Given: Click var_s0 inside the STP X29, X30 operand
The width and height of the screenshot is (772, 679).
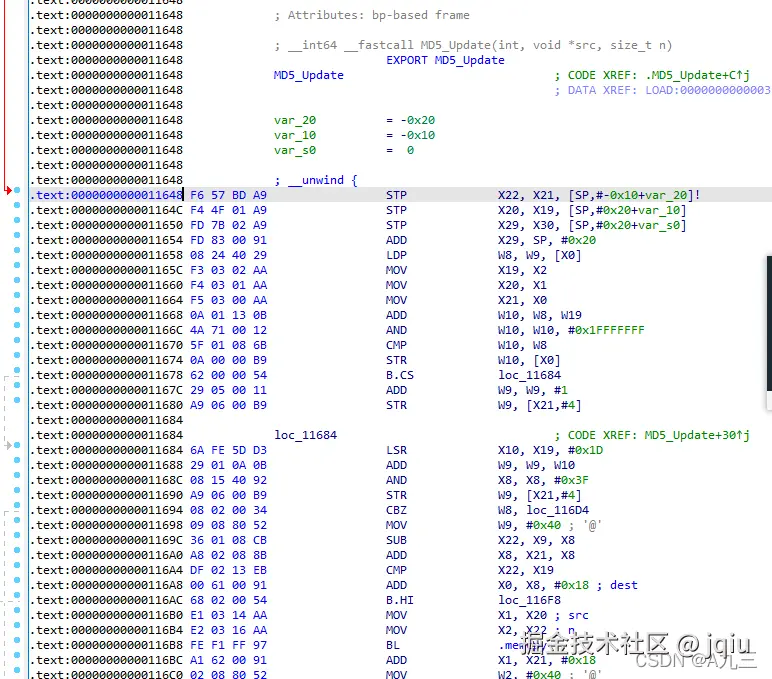Looking at the screenshot, I should click(x=659, y=225).
